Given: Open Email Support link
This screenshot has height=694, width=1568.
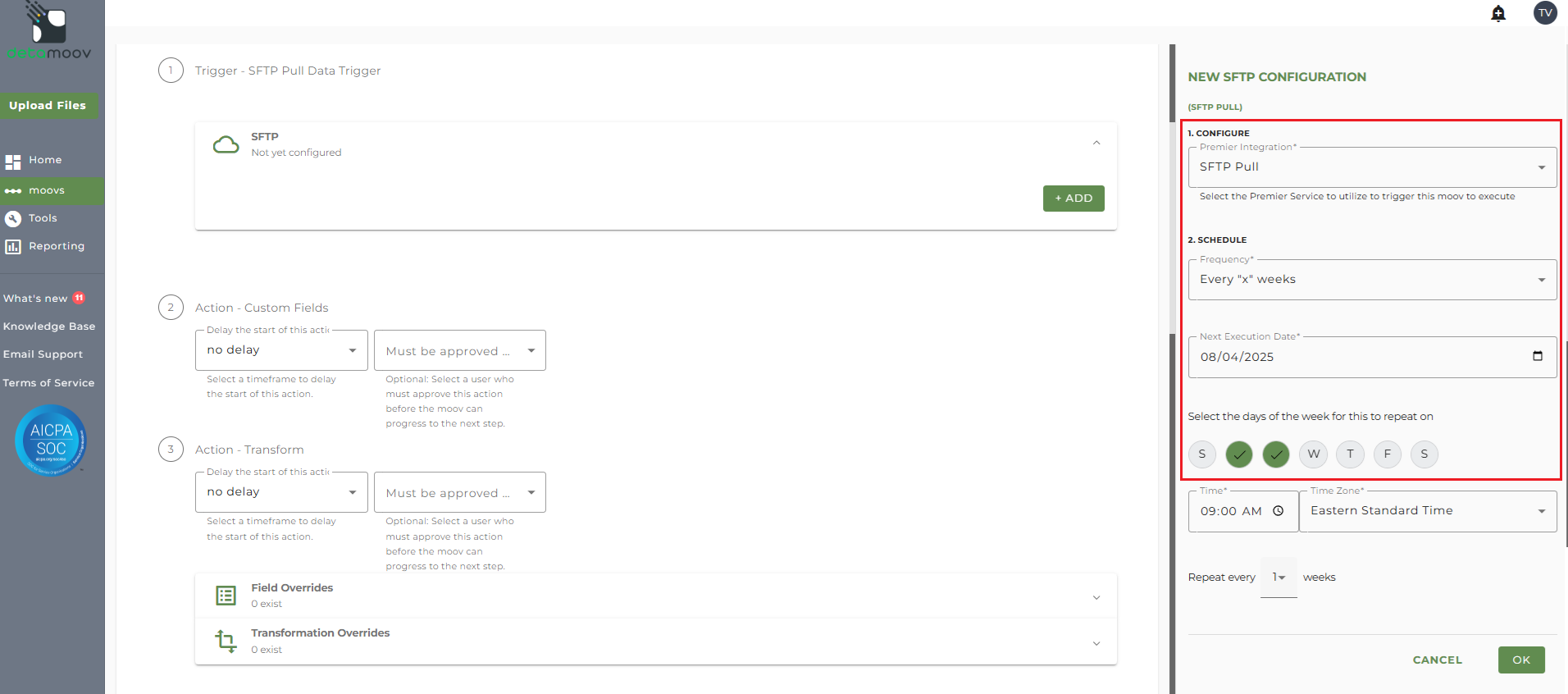Looking at the screenshot, I should [x=43, y=354].
